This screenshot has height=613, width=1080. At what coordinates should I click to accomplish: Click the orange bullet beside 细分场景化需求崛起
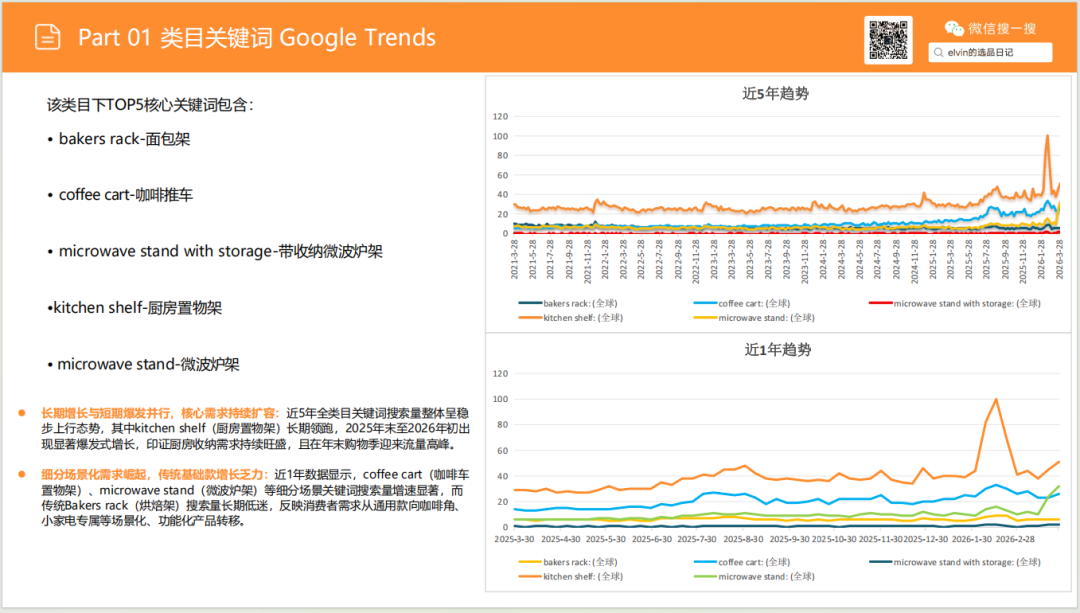[x=22, y=474]
